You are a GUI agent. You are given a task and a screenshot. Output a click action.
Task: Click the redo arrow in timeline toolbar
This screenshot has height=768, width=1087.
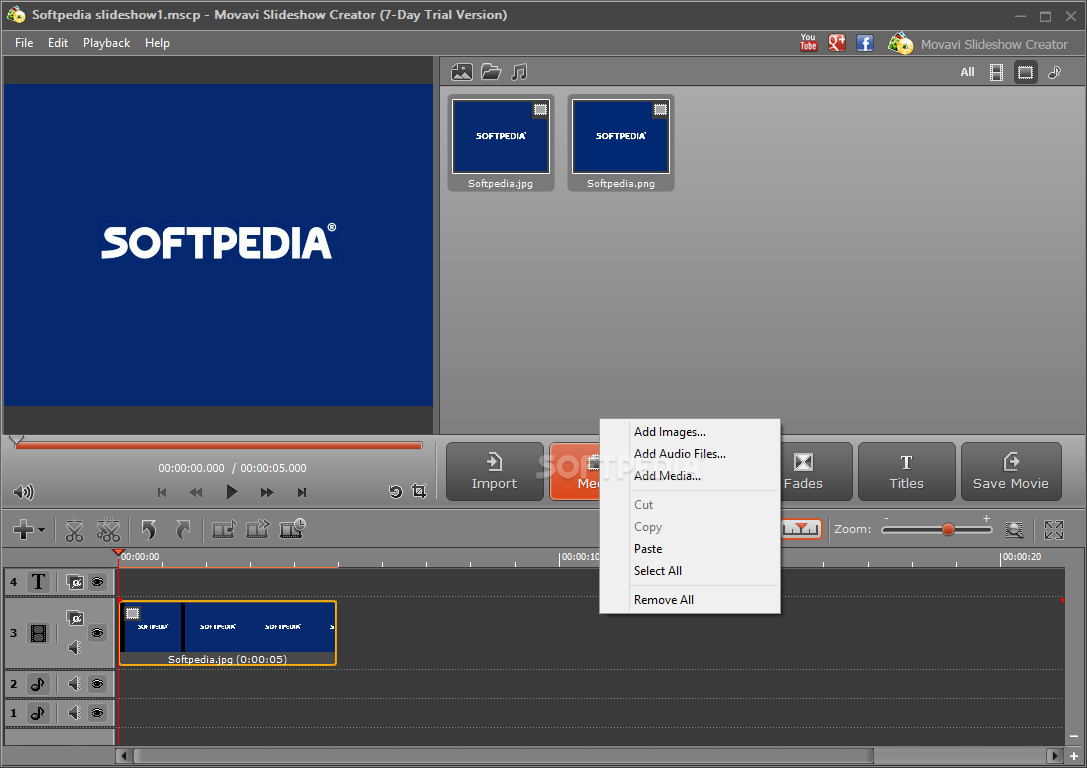(183, 530)
